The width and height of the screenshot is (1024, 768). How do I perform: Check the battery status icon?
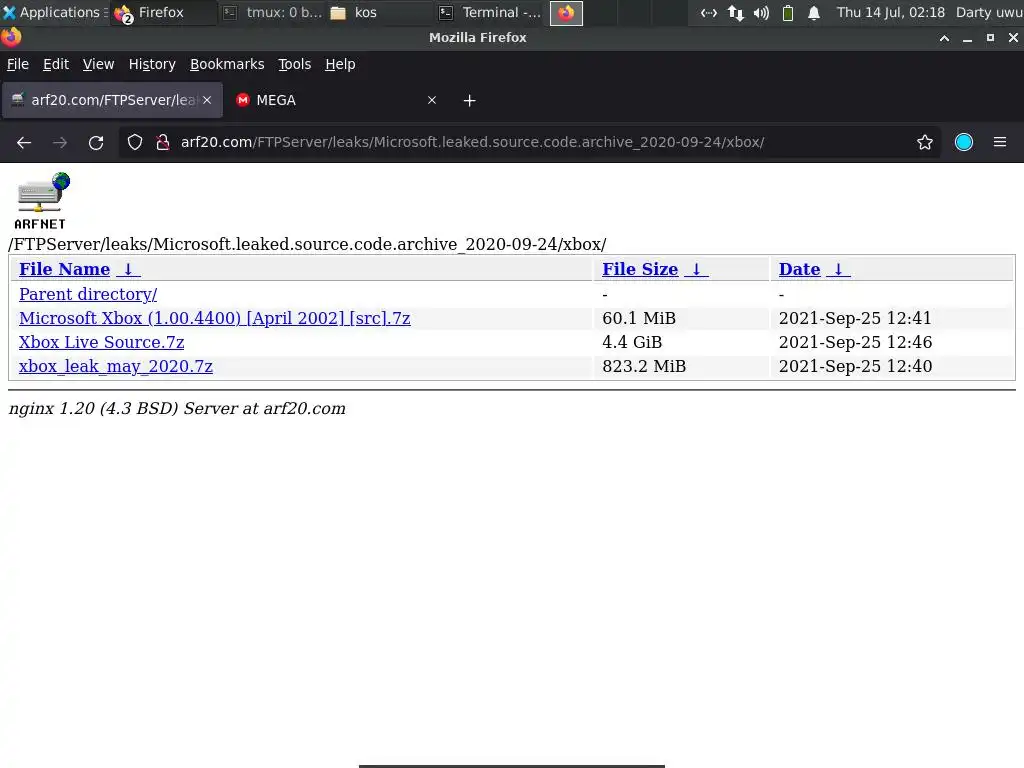[788, 12]
